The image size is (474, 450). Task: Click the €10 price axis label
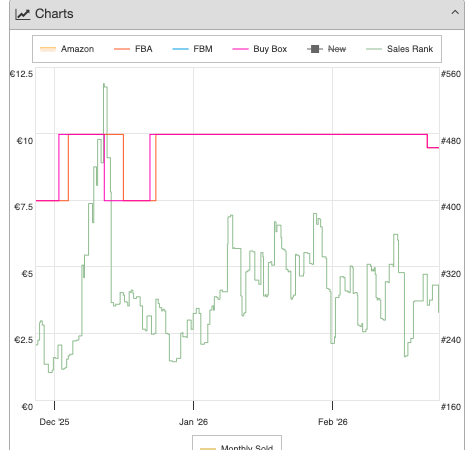tap(25, 141)
